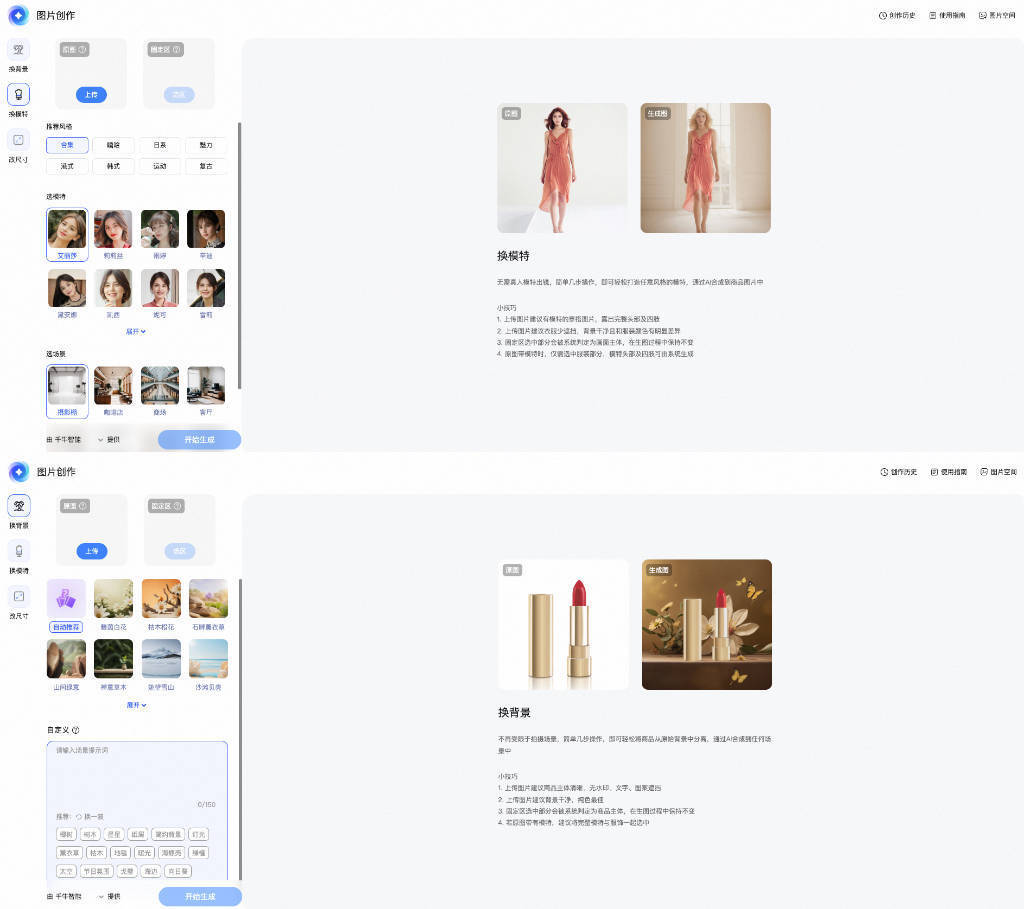
Task: Click the 自动推荐 purple cards icon
Action: [x=66, y=598]
